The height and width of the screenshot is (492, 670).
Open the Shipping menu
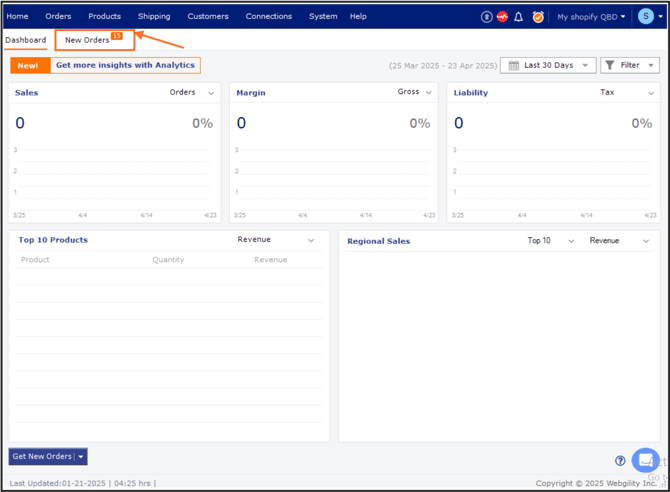pos(154,17)
